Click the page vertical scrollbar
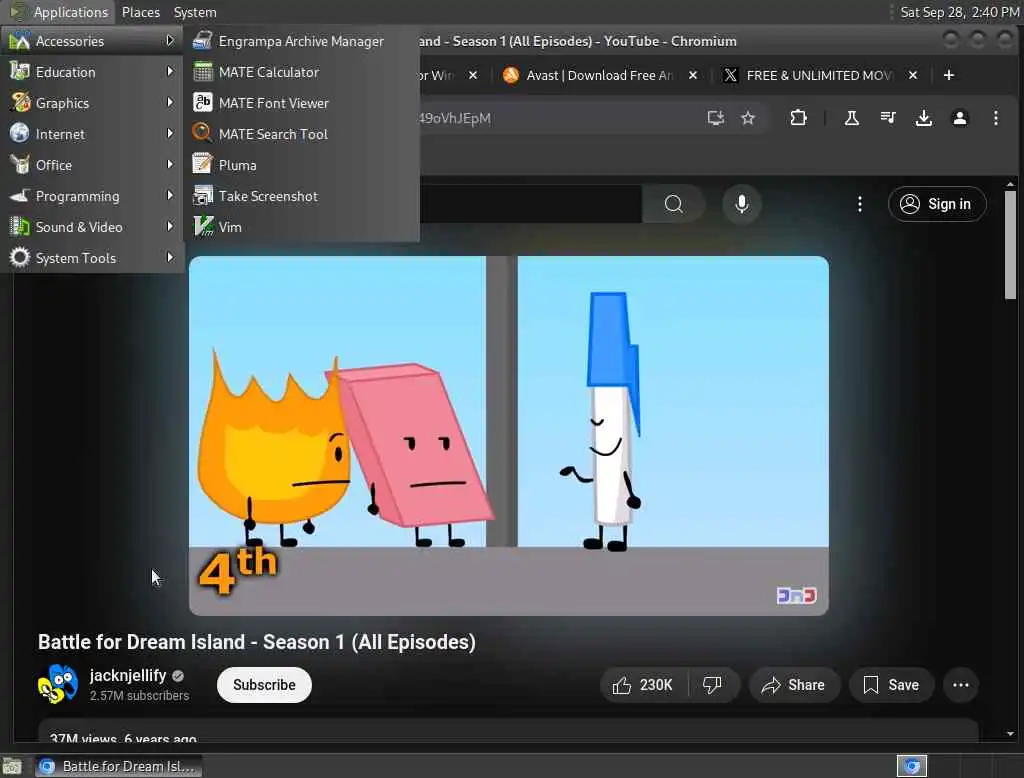1024x778 pixels. click(x=1010, y=244)
